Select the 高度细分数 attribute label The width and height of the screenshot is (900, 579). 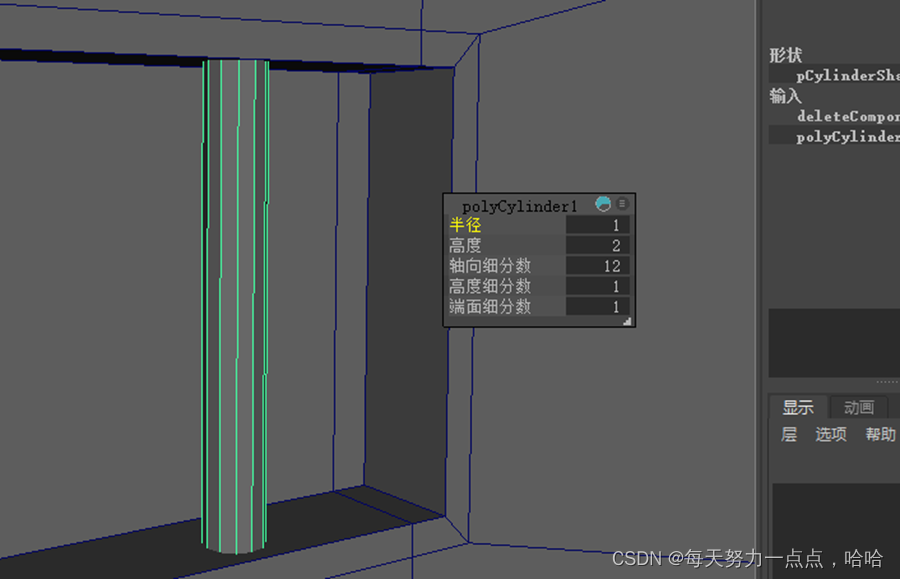point(490,286)
